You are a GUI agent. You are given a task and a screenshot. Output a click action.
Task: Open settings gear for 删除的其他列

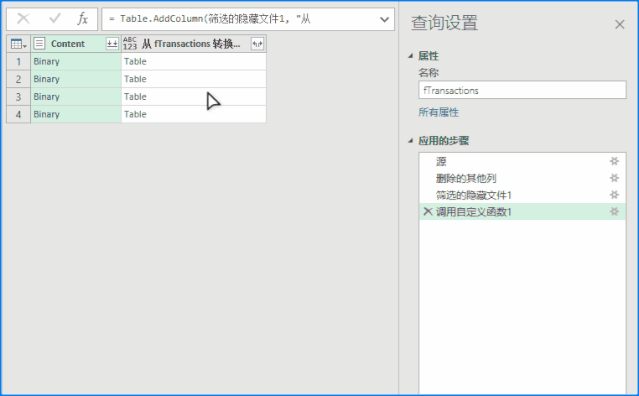point(614,178)
